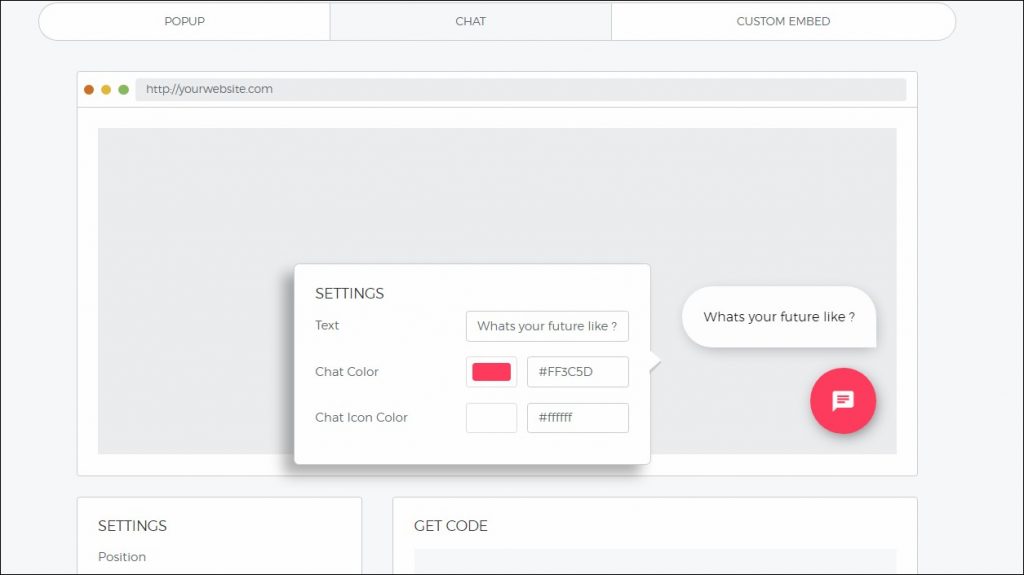The width and height of the screenshot is (1024, 575).
Task: Focus the Text field in settings popup
Action: click(547, 326)
